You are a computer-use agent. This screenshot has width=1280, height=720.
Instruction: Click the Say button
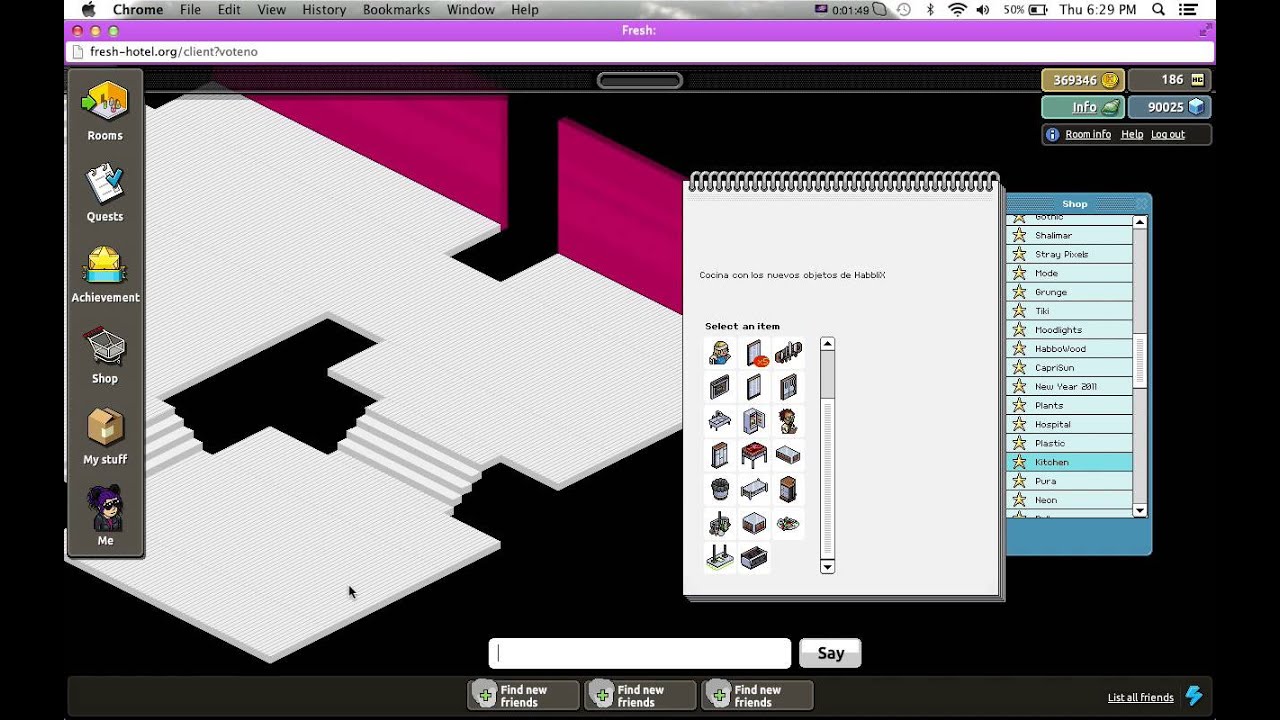coord(830,653)
